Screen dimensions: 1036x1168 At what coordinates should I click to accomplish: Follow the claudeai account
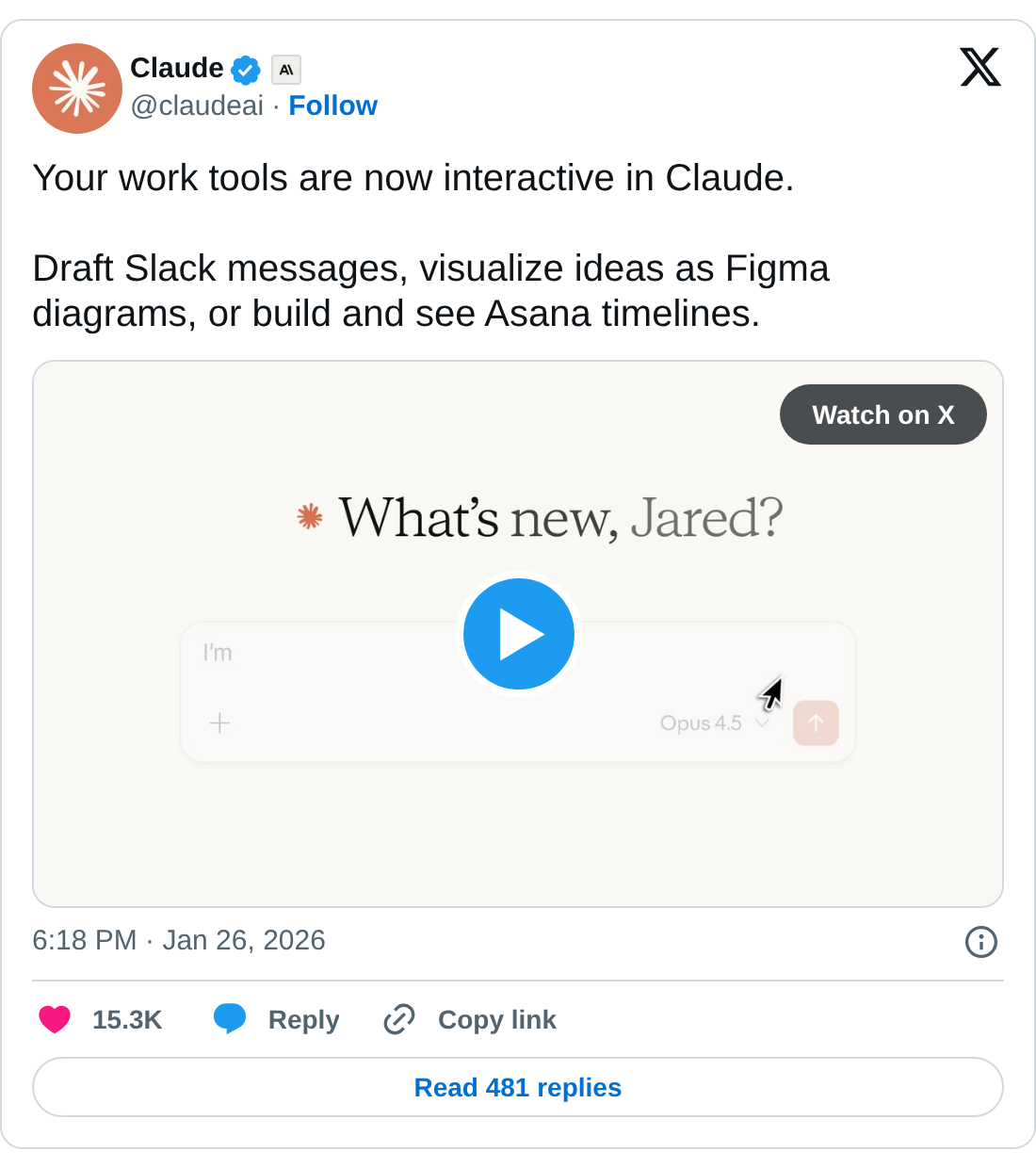[332, 105]
